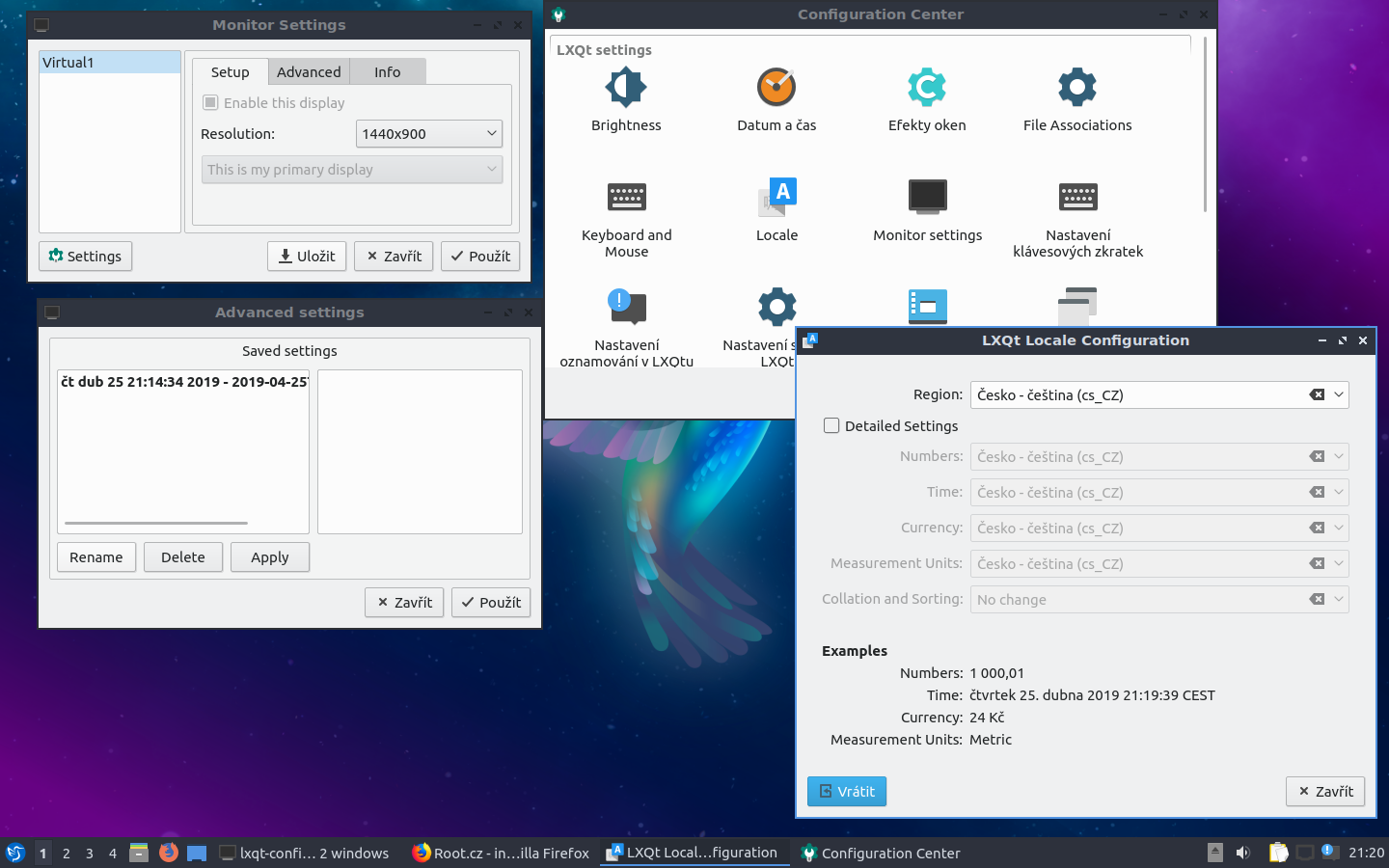Launch Firefox from the panel quick launch

tap(168, 853)
